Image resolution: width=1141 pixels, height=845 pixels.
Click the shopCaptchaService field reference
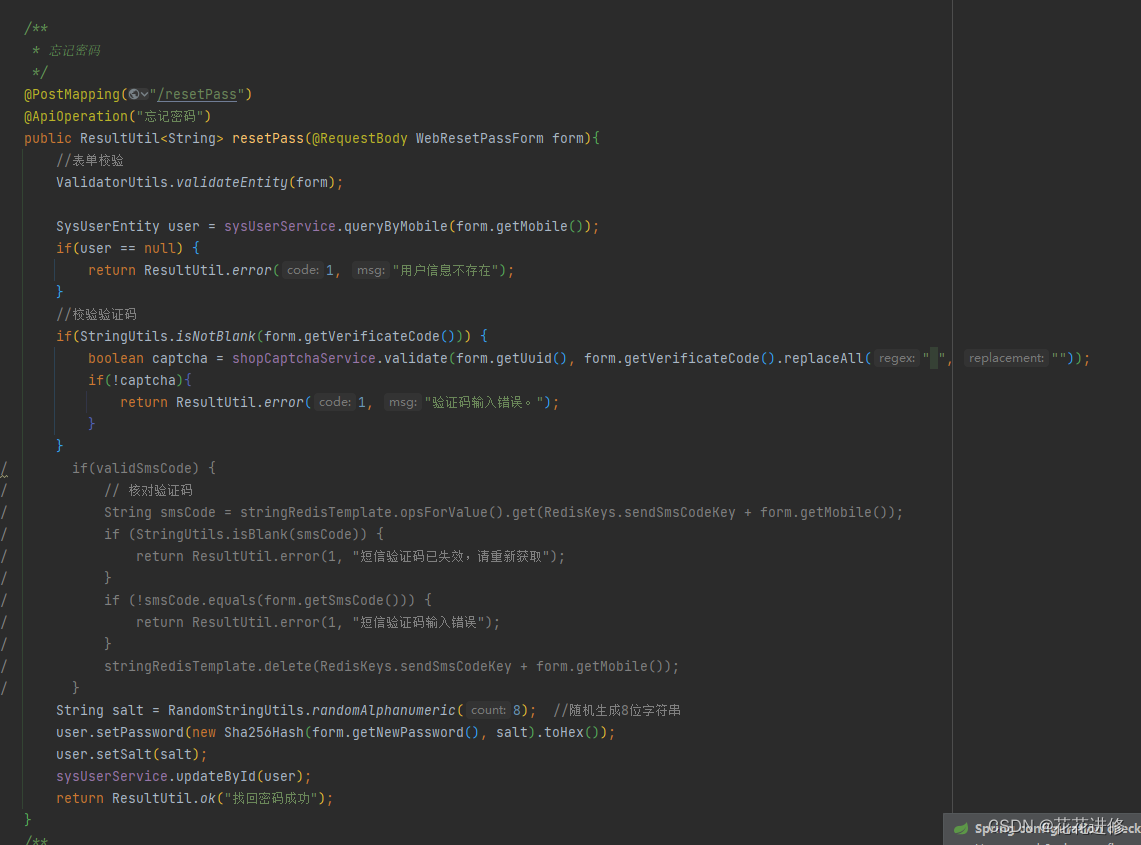[x=304, y=358]
